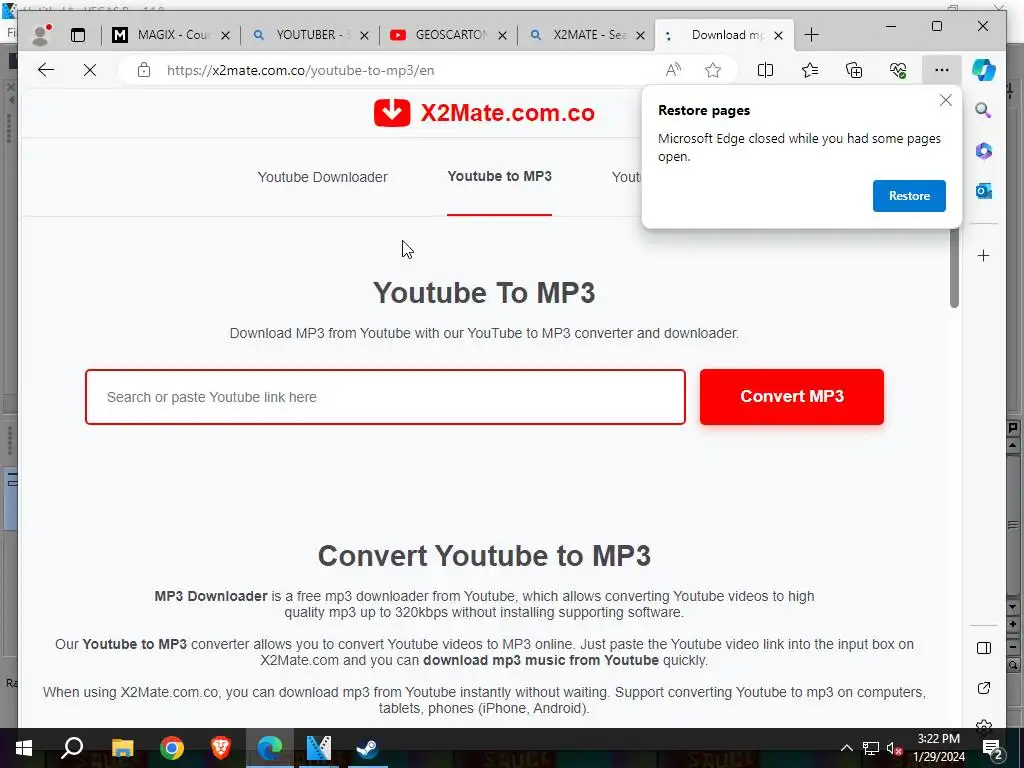The height and width of the screenshot is (768, 1024).
Task: Switch to the X2MATE search tab
Action: (586, 35)
